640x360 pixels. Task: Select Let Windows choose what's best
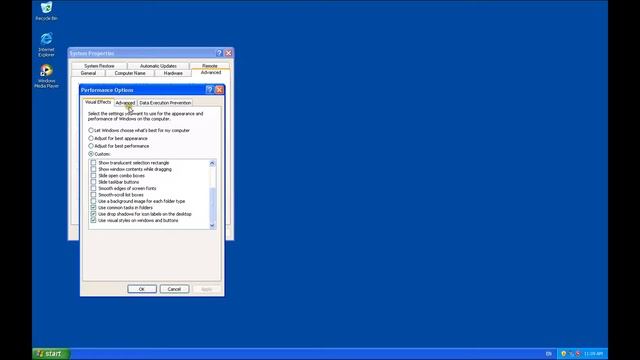click(x=91, y=130)
